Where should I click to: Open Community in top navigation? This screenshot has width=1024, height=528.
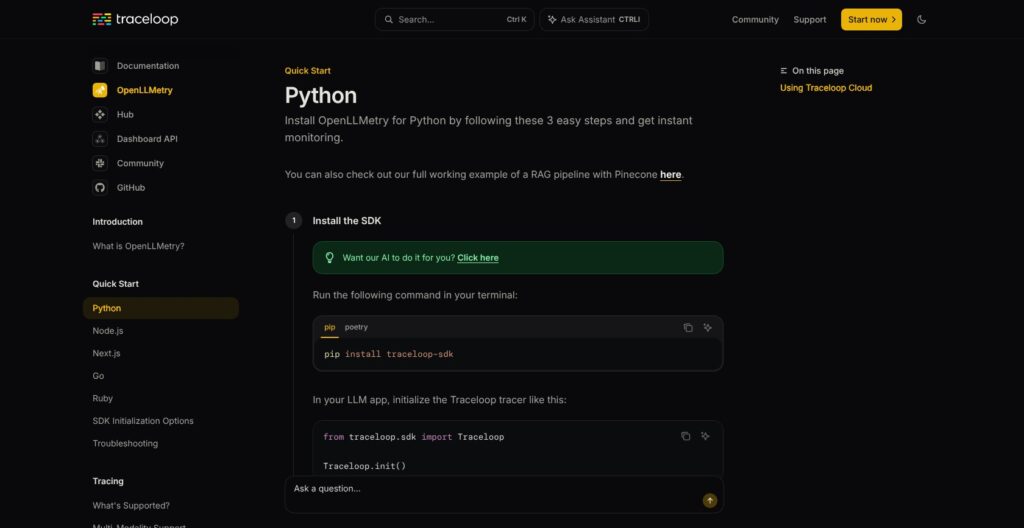[x=755, y=20]
